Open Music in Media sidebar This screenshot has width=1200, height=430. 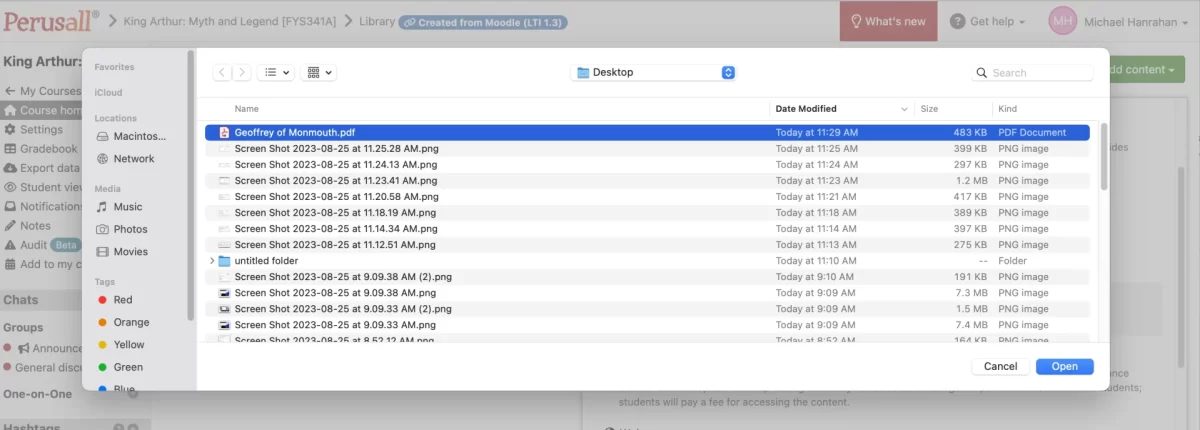pos(119,207)
